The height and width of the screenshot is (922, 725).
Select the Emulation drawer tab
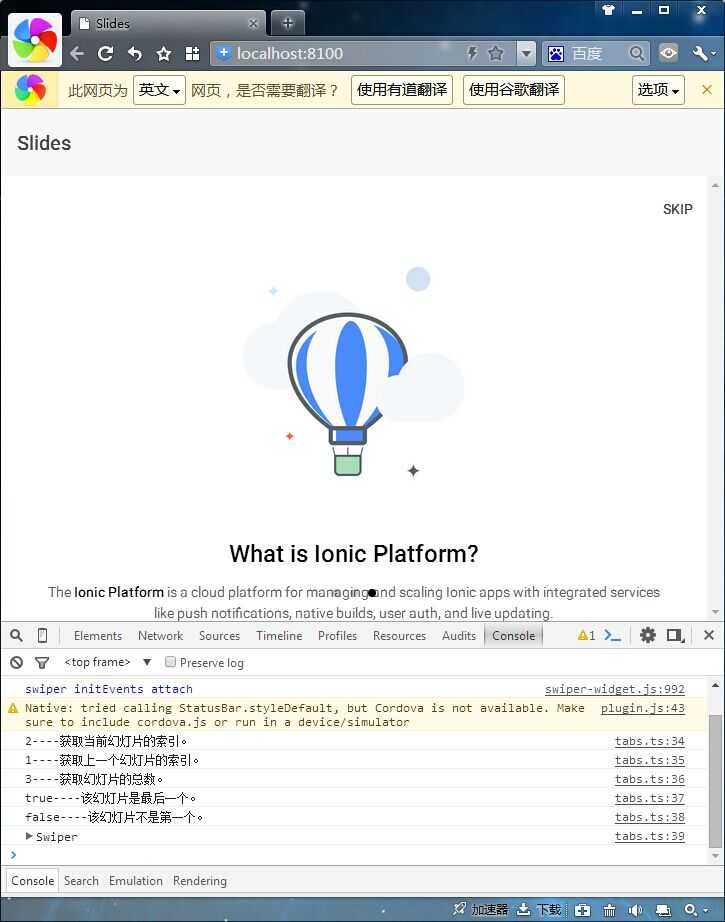click(136, 881)
